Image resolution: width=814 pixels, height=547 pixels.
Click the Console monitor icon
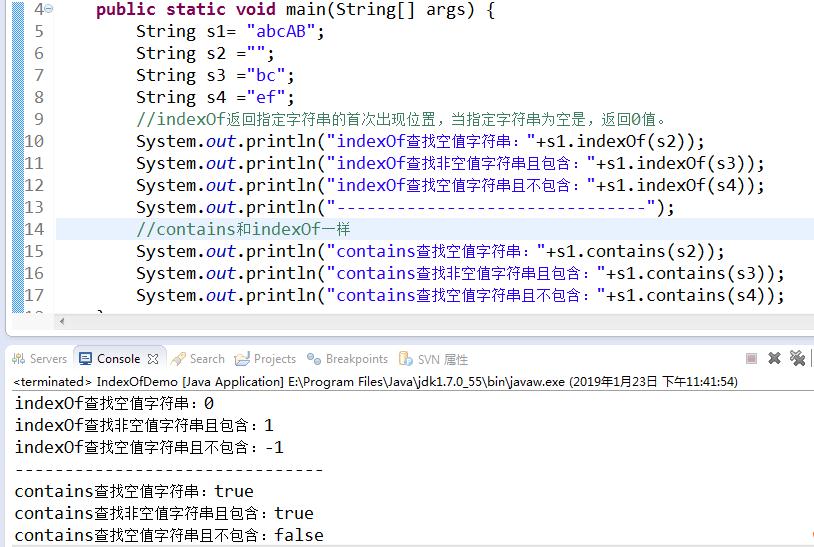pyautogui.click(x=85, y=359)
